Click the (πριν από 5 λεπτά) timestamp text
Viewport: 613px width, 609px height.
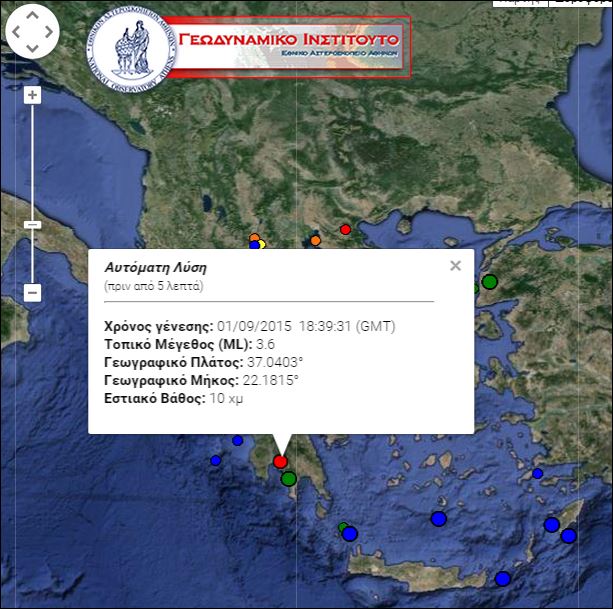154,286
